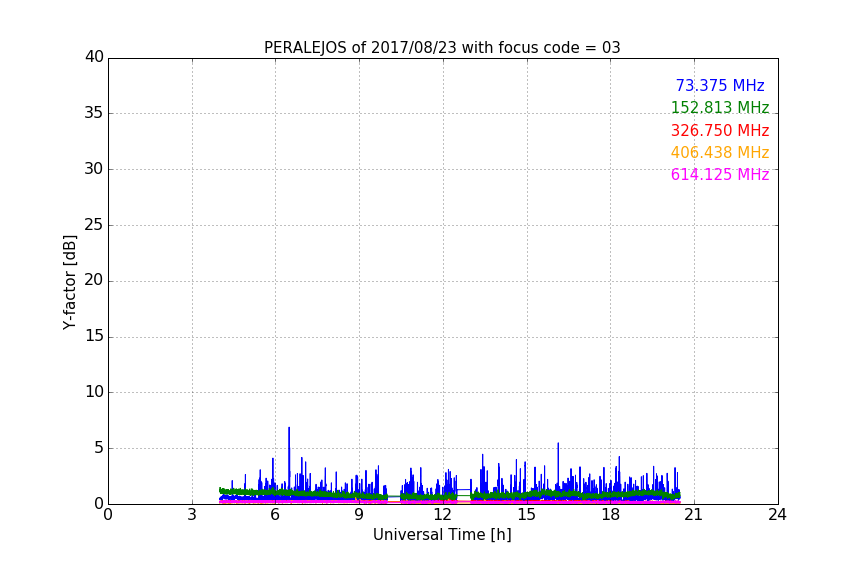Select the 73.375 MHz legend label

[720, 86]
